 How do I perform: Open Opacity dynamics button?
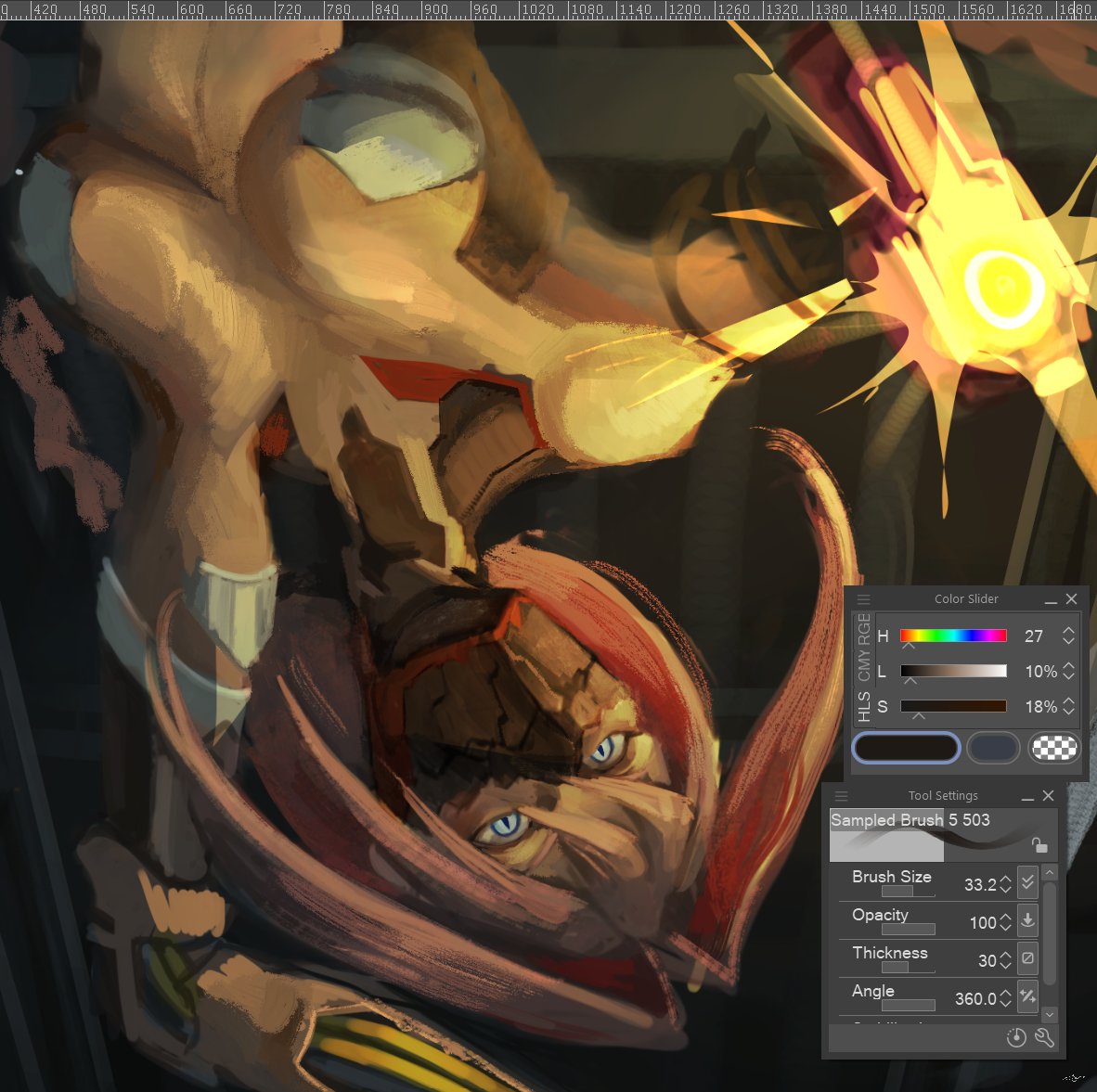pyautogui.click(x=1027, y=920)
